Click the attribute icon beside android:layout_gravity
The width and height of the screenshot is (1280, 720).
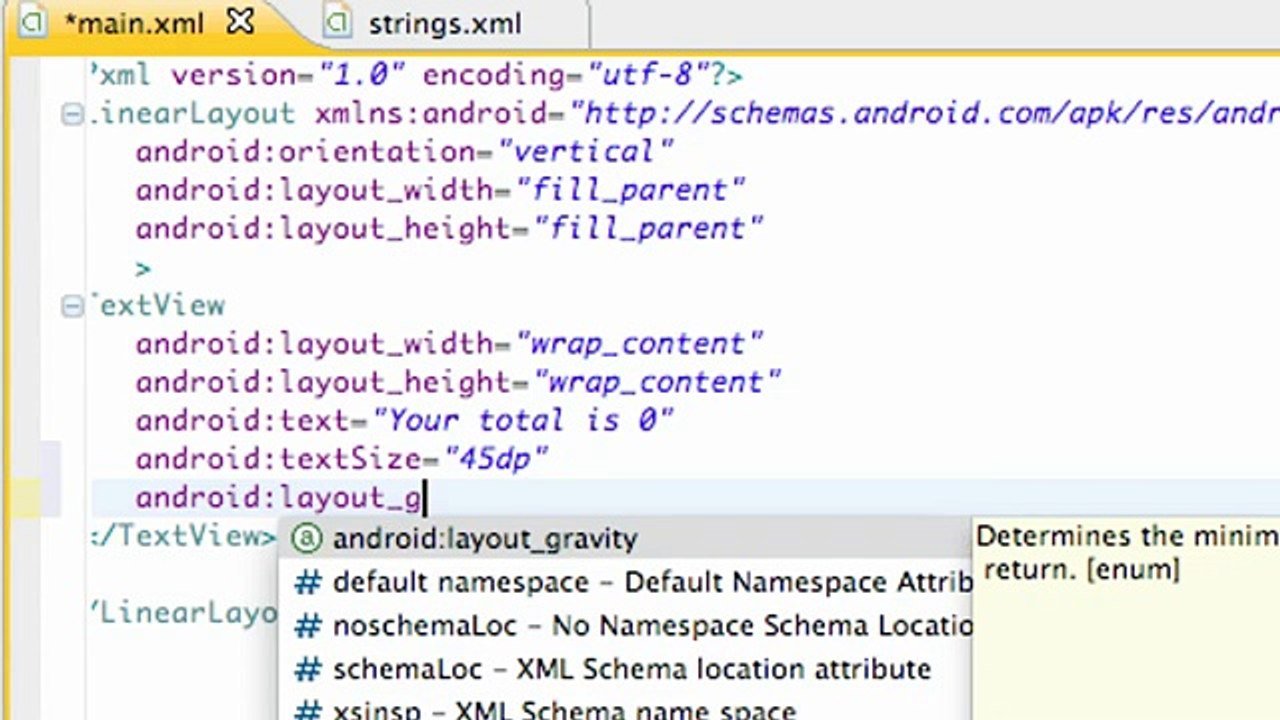pos(306,539)
